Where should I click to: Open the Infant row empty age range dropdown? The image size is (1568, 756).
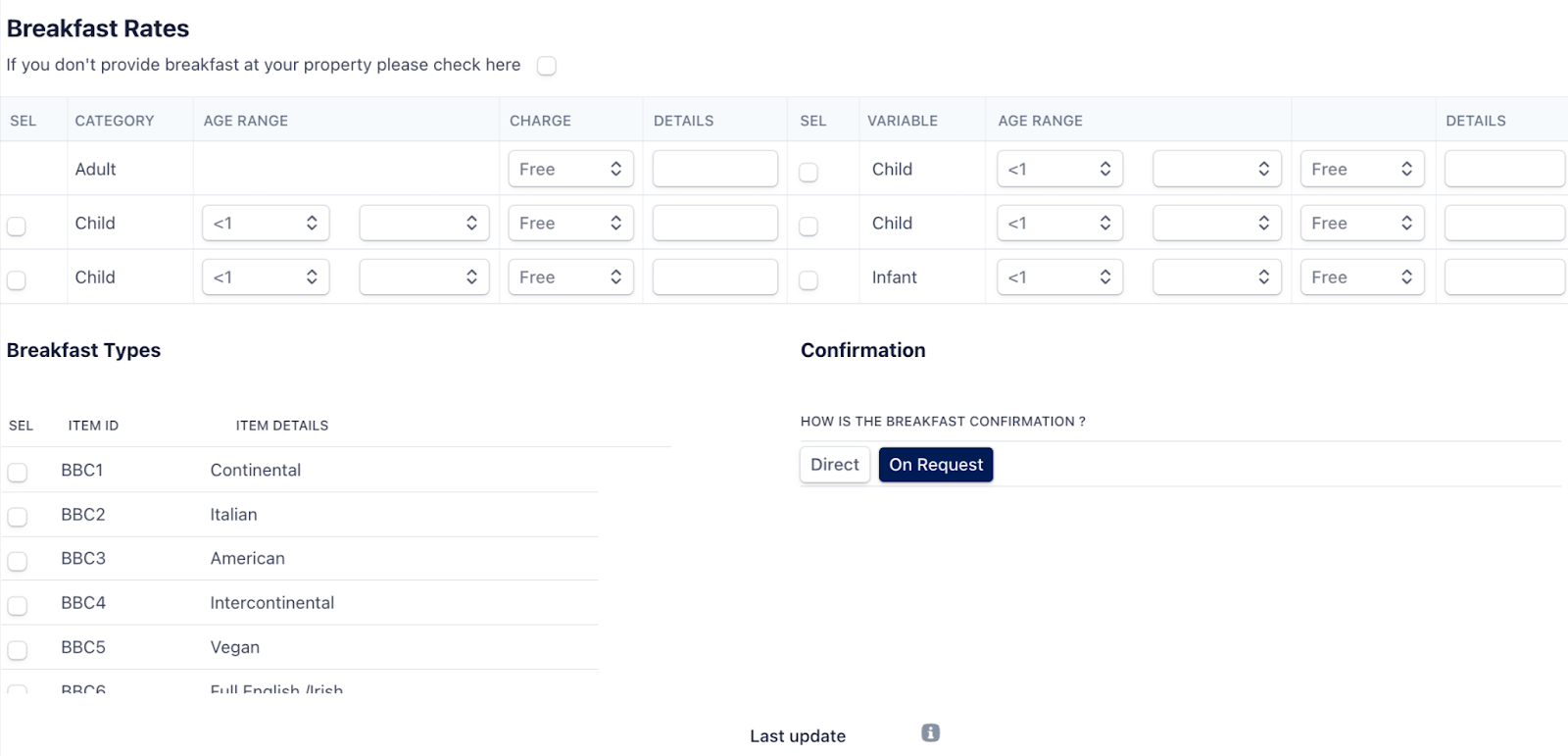pyautogui.click(x=1216, y=277)
